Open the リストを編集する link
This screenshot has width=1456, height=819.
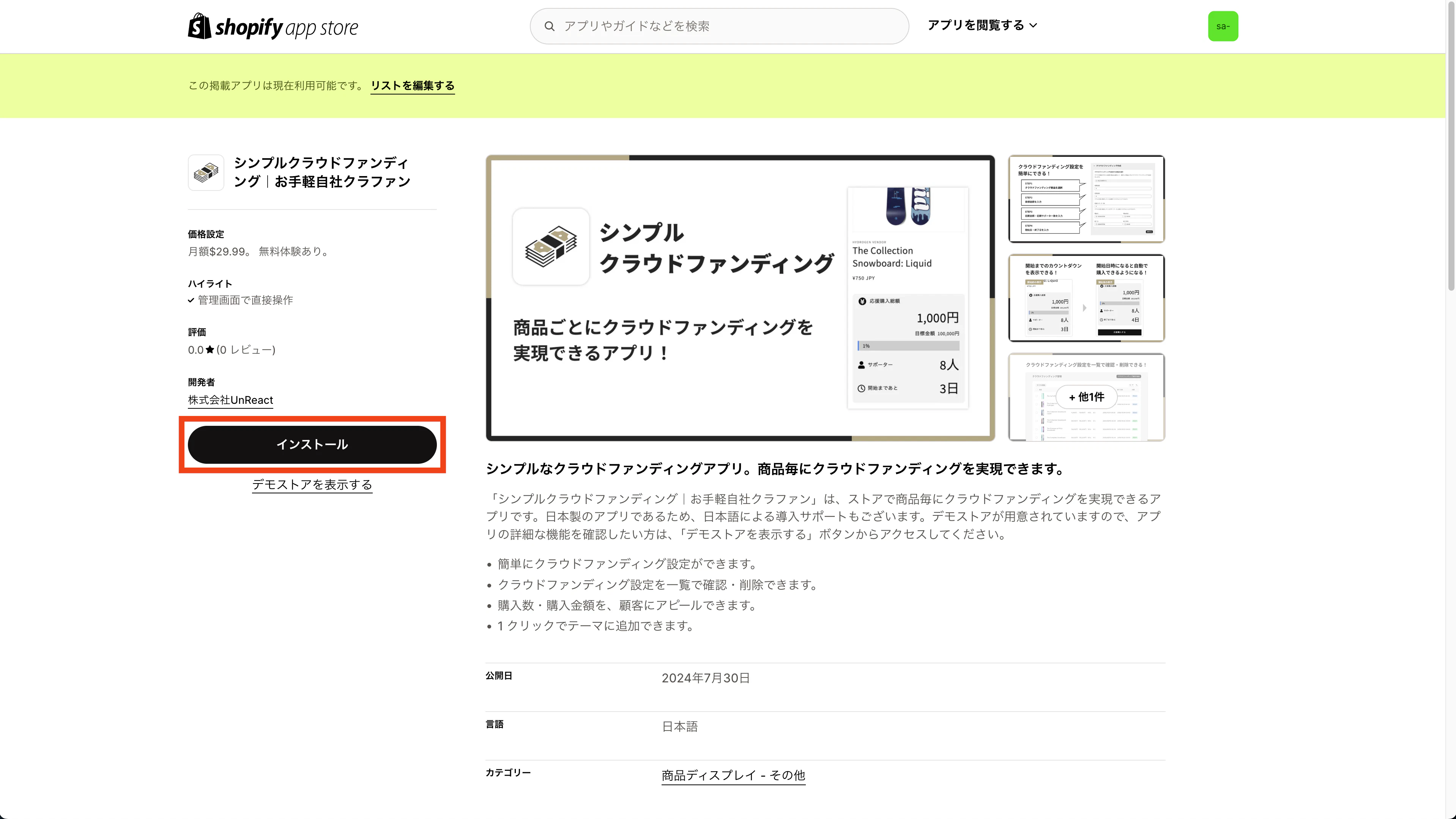point(412,85)
